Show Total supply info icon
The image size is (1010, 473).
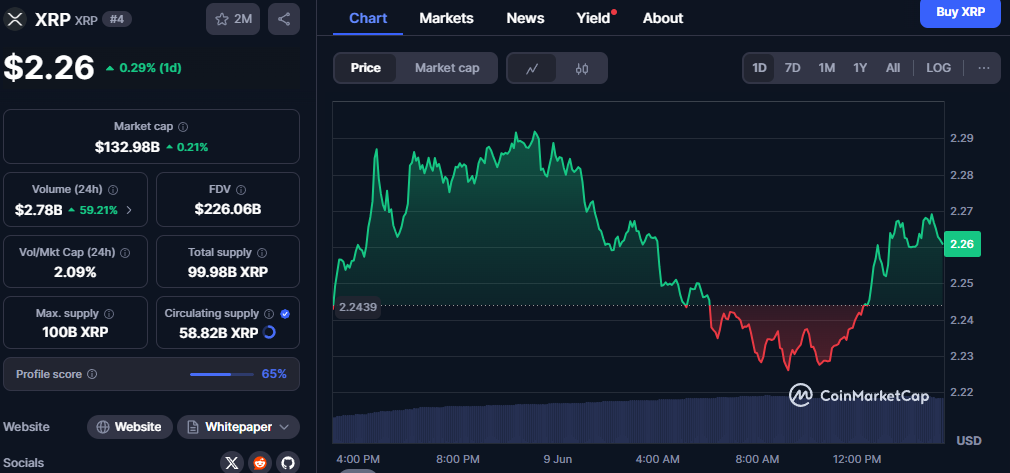click(263, 253)
